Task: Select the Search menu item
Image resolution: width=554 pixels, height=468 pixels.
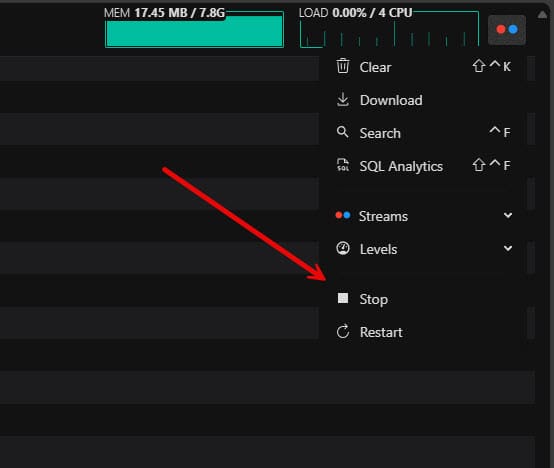Action: 424,133
